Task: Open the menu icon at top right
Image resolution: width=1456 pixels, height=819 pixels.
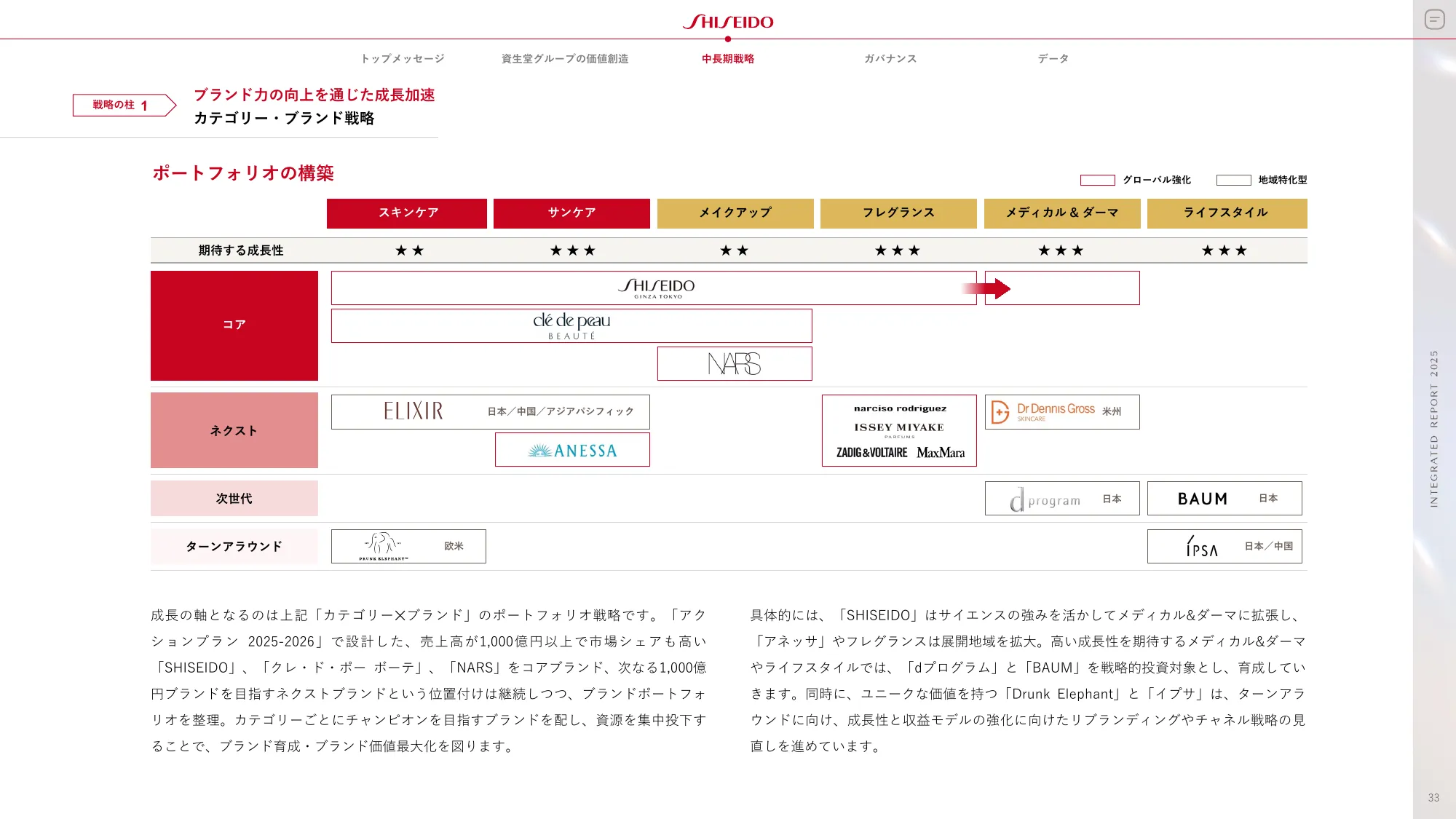Action: point(1434,20)
